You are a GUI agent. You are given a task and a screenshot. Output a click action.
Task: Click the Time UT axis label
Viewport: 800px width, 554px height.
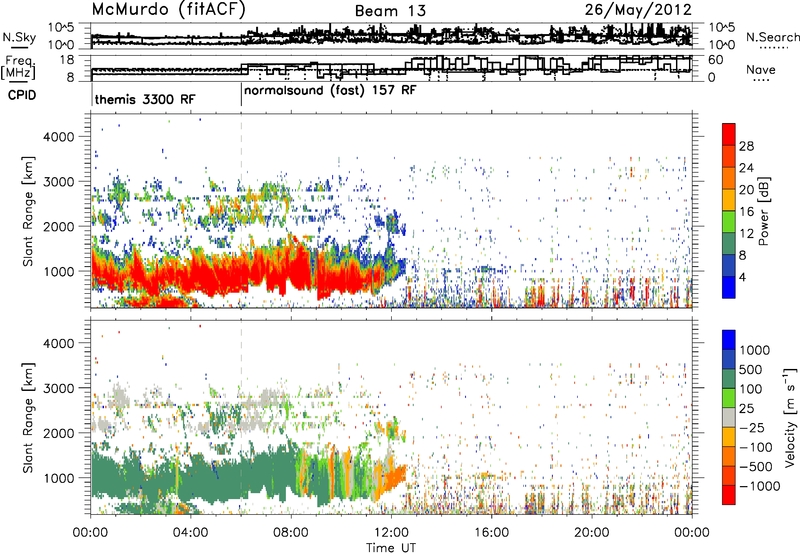[391, 548]
